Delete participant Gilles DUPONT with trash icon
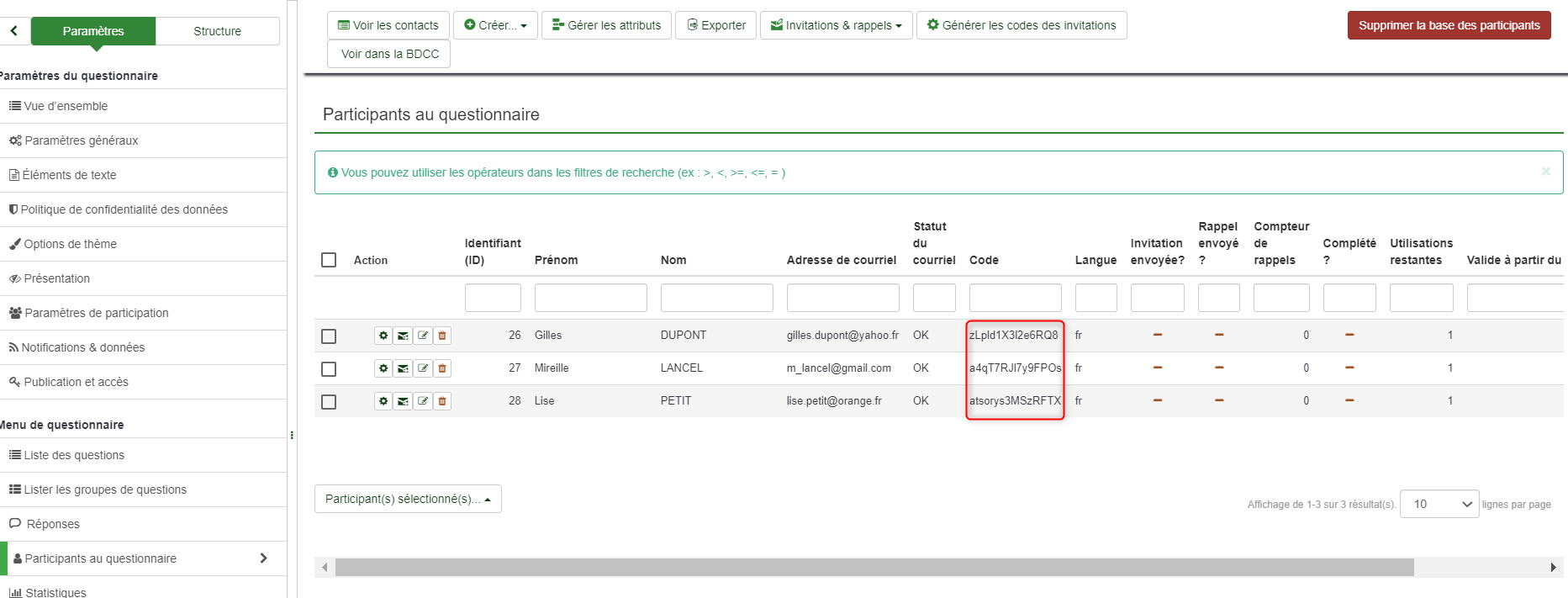Screen dimensions: 1568x598 pos(442,336)
